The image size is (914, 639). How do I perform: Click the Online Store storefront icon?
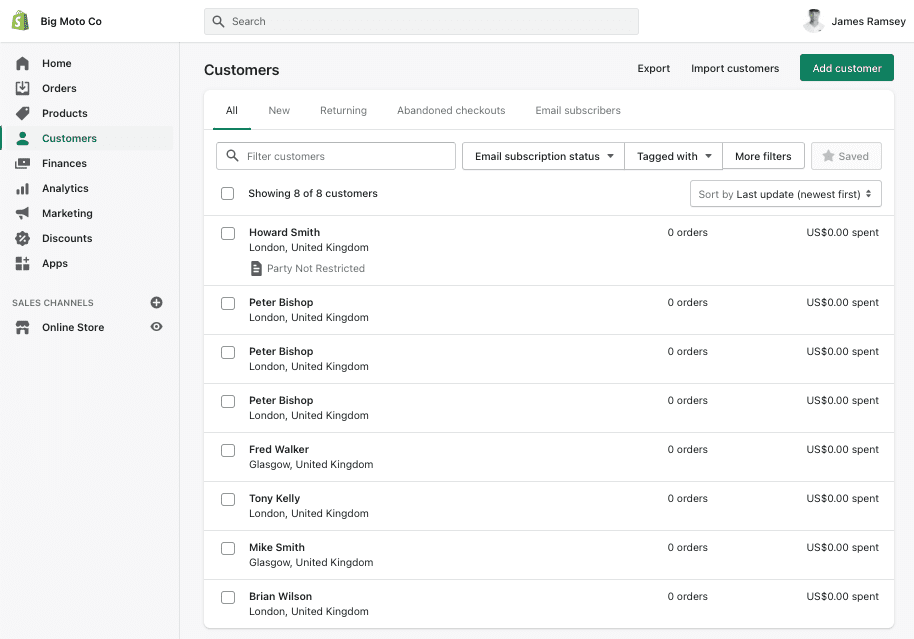(x=22, y=328)
